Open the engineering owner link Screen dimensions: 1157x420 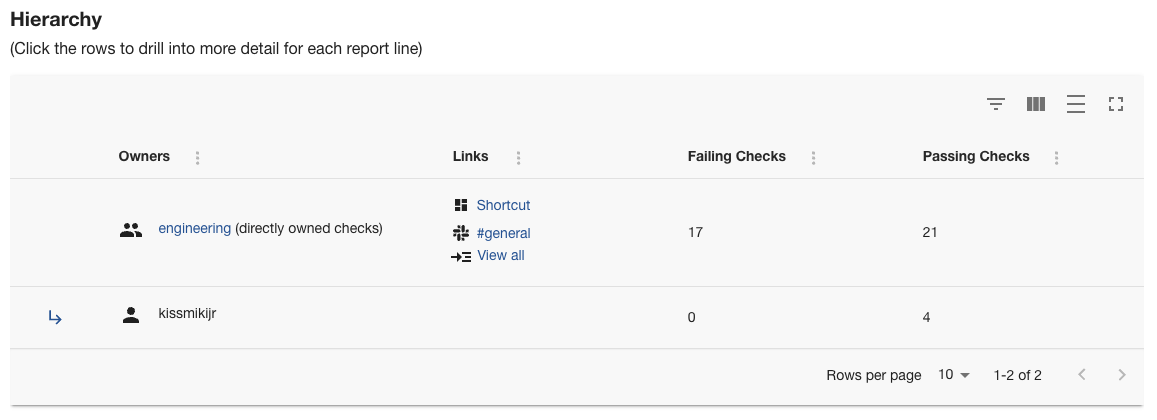194,228
